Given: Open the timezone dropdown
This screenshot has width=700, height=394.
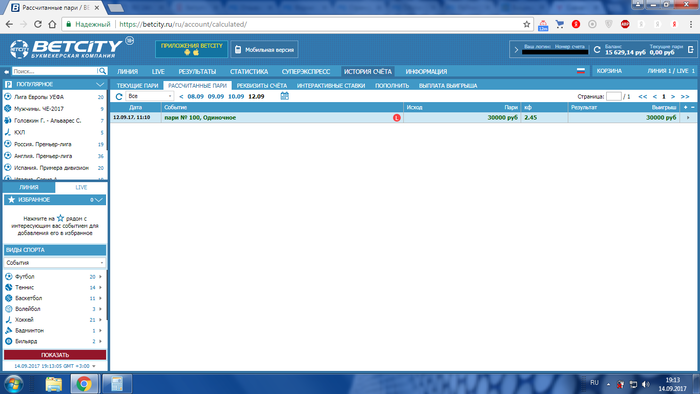Looking at the screenshot, I should click(x=93, y=366).
